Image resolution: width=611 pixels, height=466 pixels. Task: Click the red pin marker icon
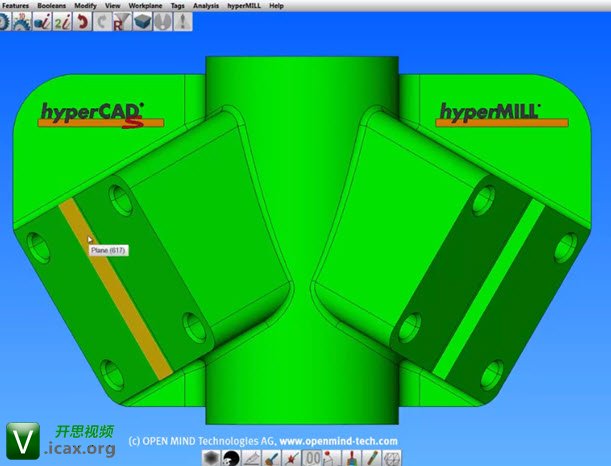point(332,458)
